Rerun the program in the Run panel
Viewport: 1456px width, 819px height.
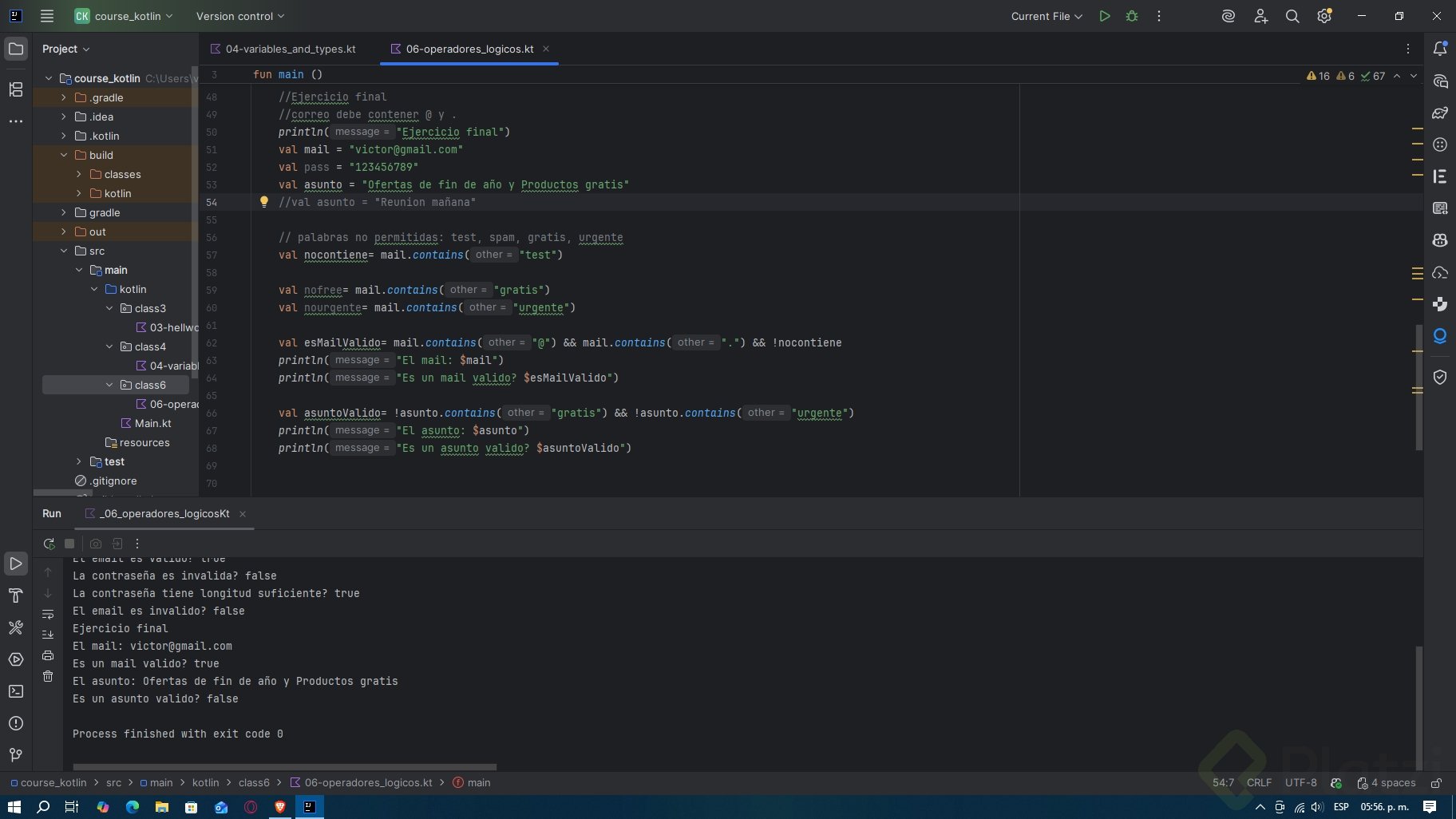pos(49,544)
